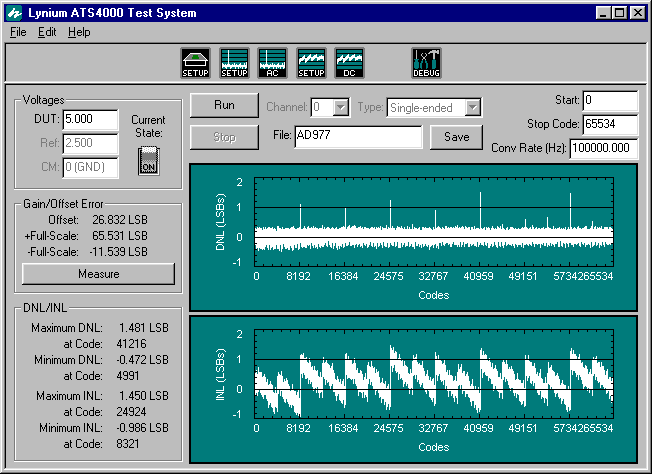Click the Minimum DNL code 4991

pos(128,376)
